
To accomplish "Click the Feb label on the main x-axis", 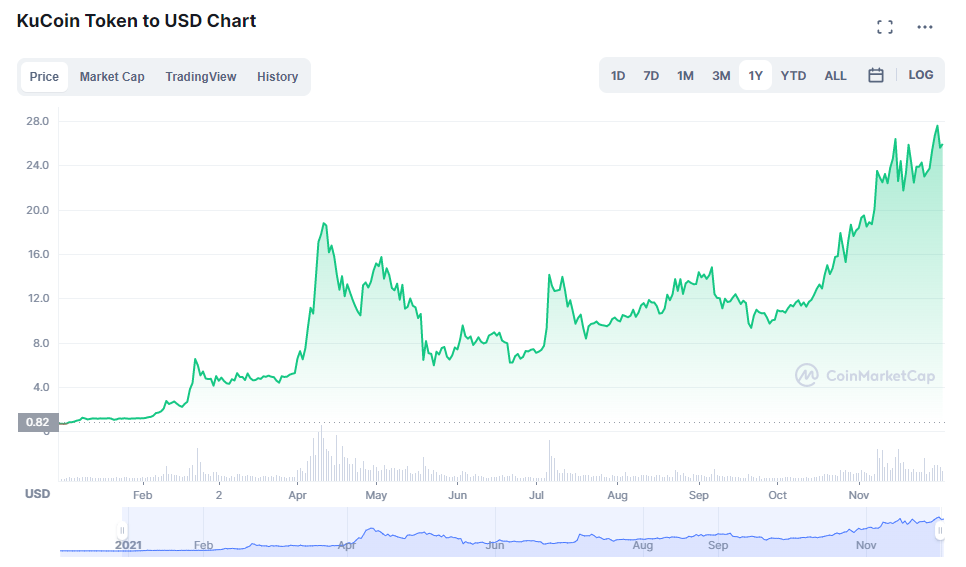I will pos(142,495).
